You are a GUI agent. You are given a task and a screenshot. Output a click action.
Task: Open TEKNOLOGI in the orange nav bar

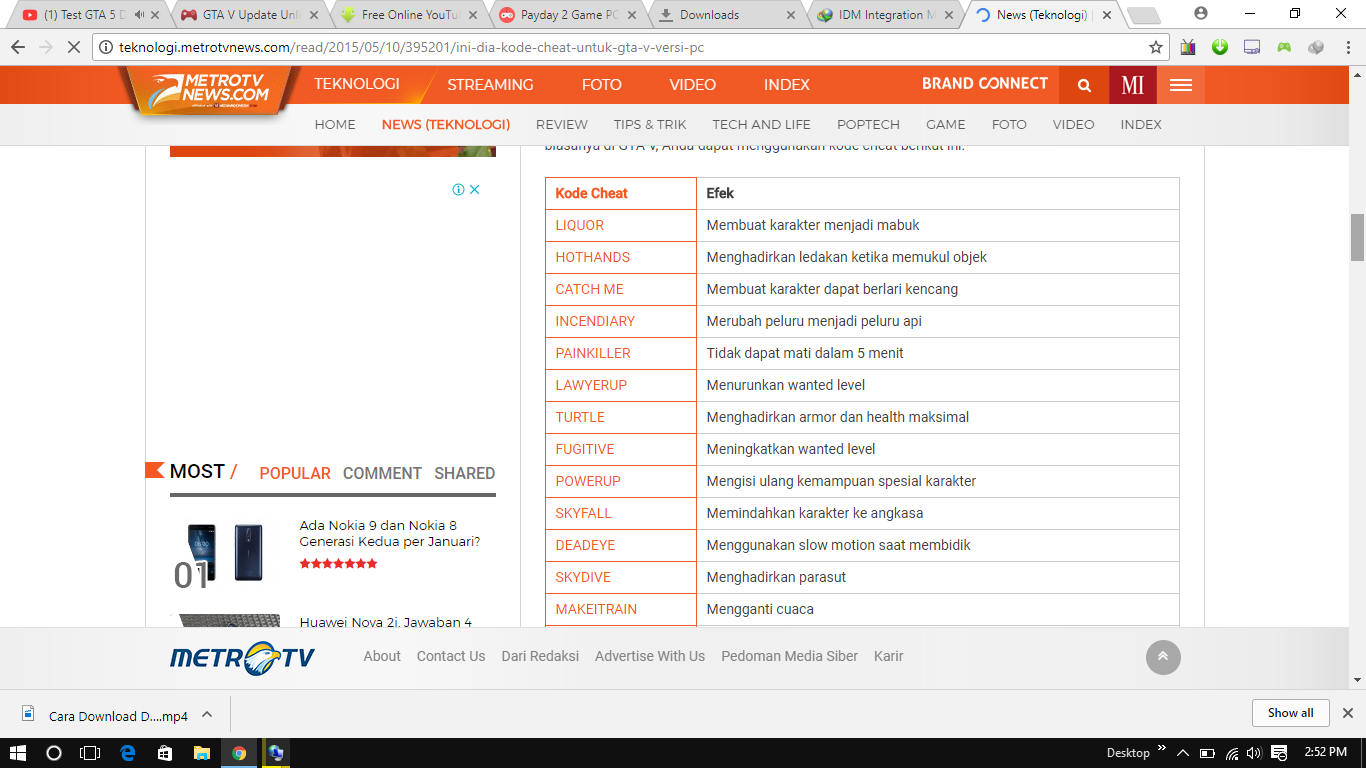(x=357, y=85)
